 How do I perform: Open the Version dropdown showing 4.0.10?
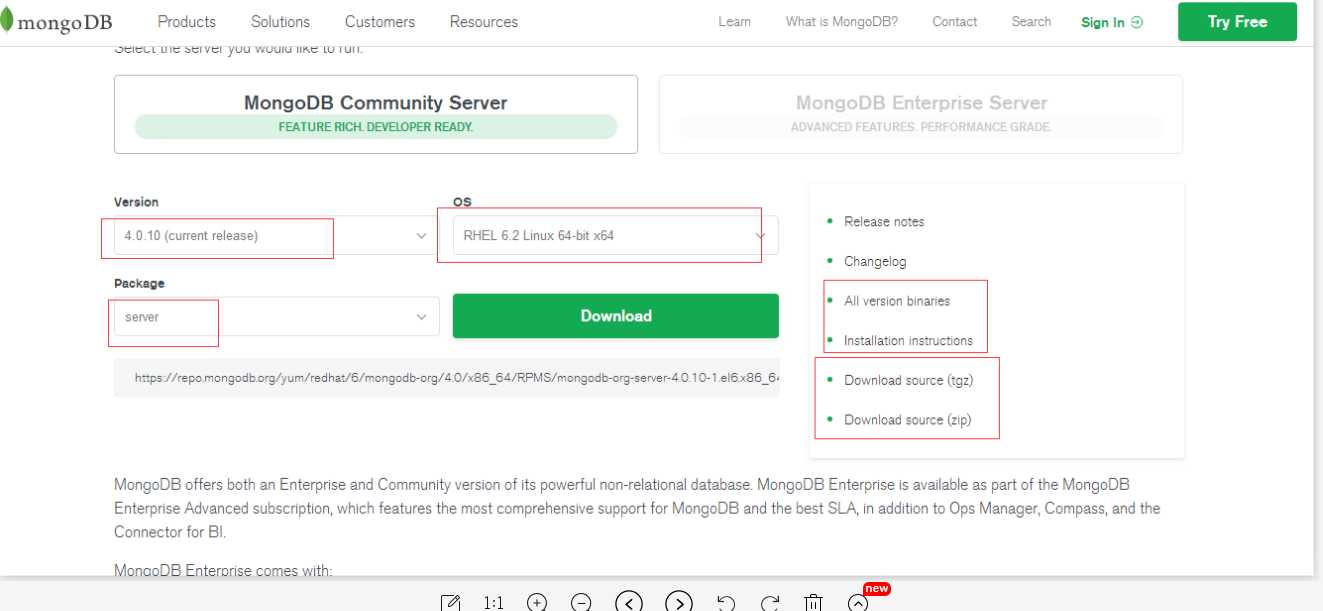276,236
